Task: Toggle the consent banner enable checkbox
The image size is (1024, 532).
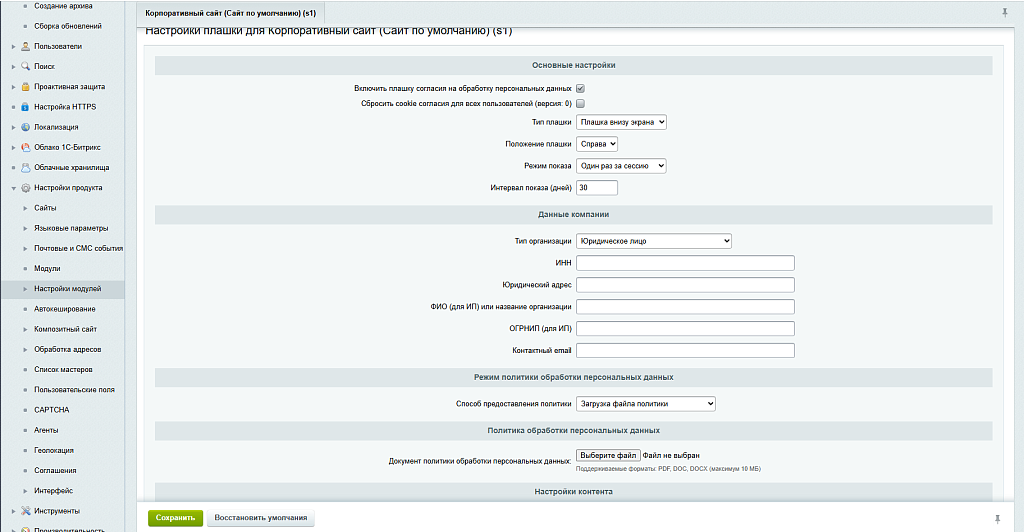Action: click(x=580, y=89)
